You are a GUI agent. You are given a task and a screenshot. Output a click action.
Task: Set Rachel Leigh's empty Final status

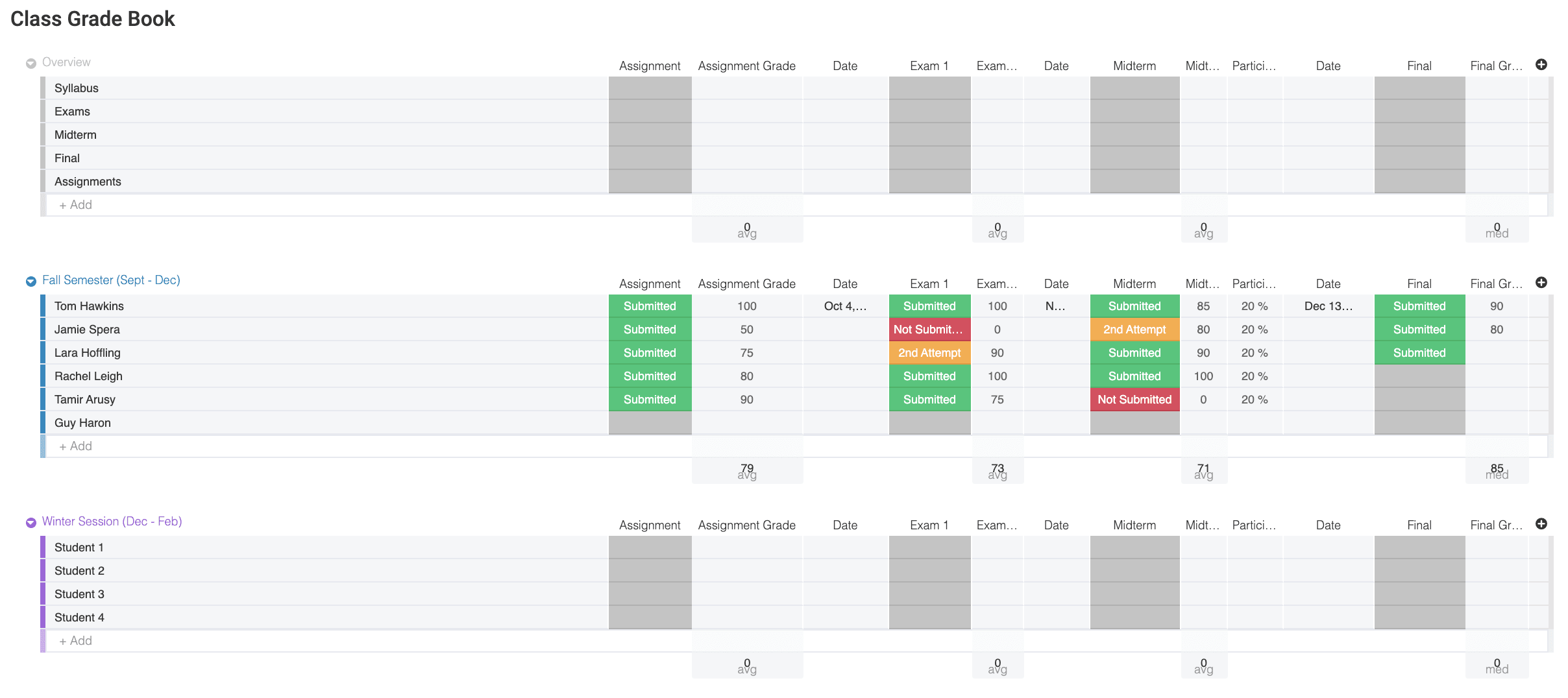coord(1419,376)
